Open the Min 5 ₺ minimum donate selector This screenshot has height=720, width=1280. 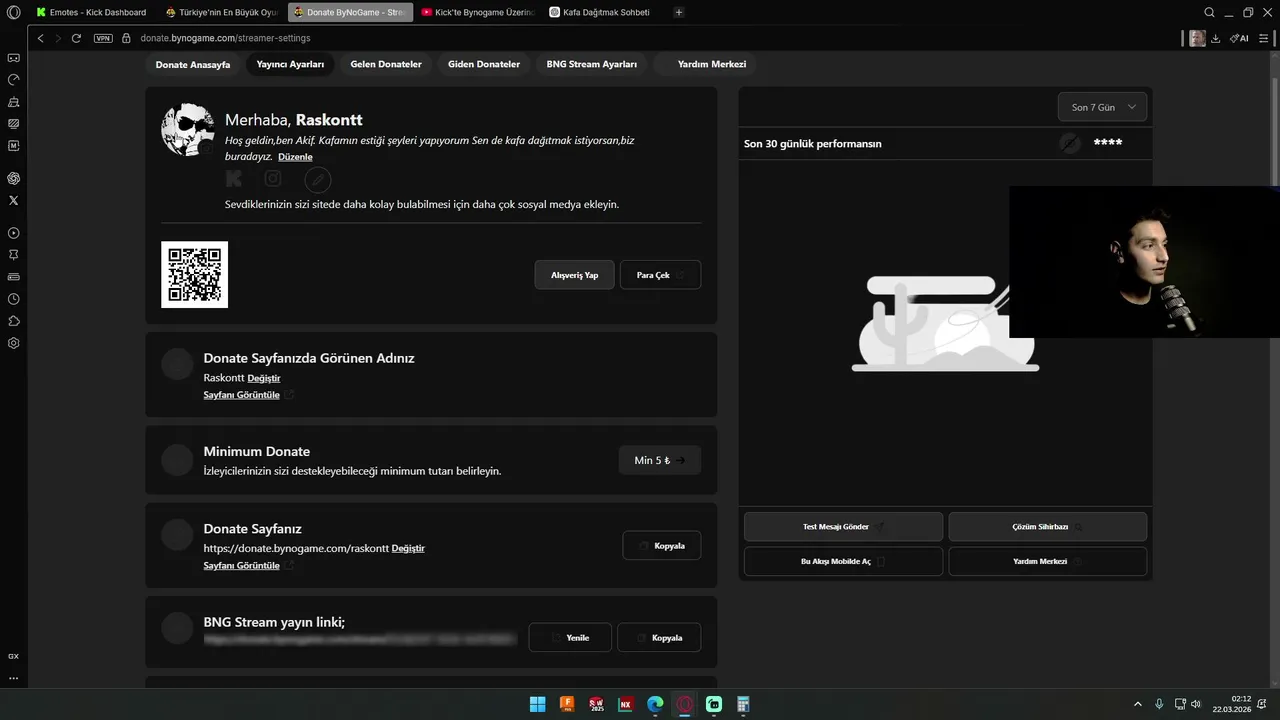(660, 460)
